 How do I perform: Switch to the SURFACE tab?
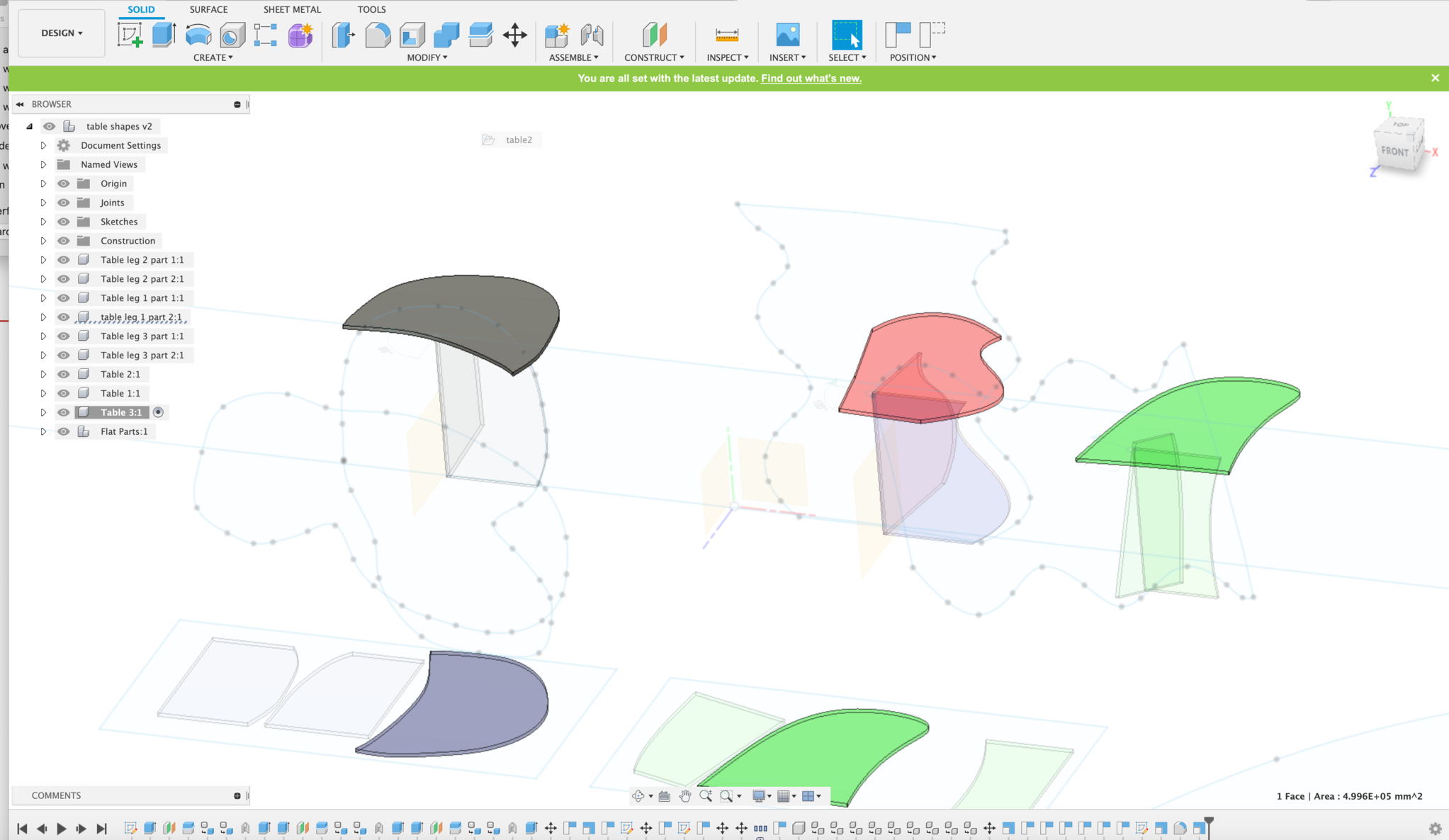[208, 9]
